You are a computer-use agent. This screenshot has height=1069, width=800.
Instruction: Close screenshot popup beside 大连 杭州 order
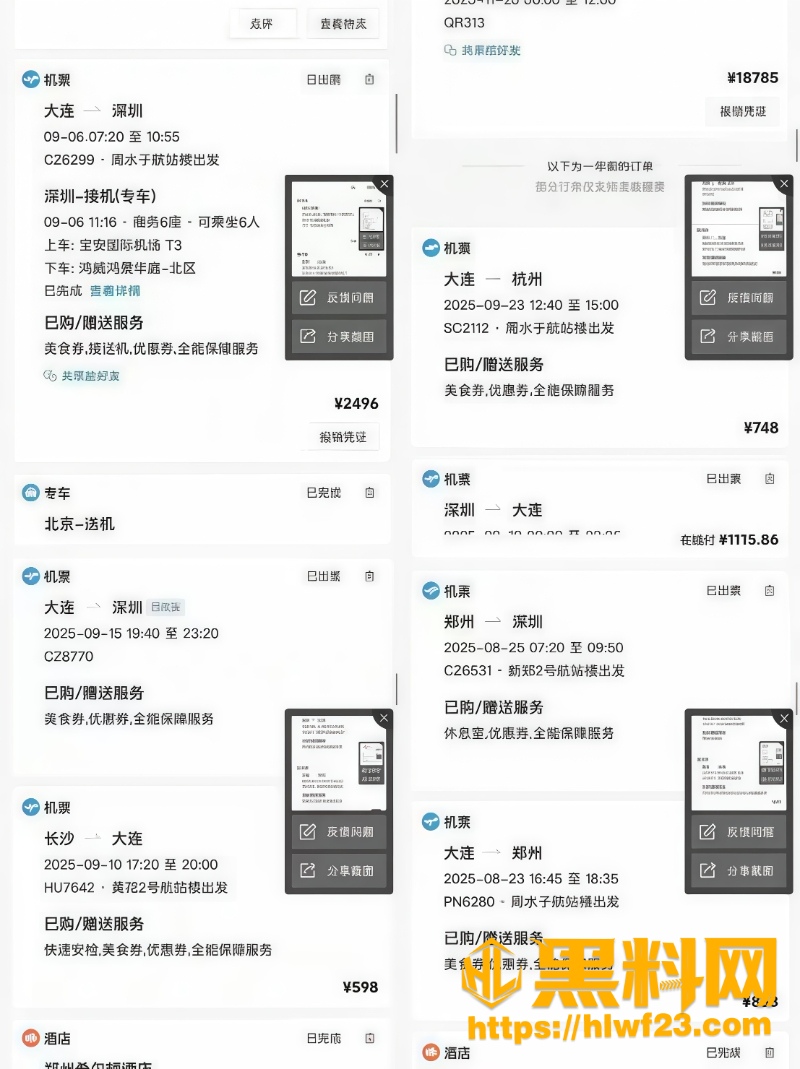[x=784, y=183]
